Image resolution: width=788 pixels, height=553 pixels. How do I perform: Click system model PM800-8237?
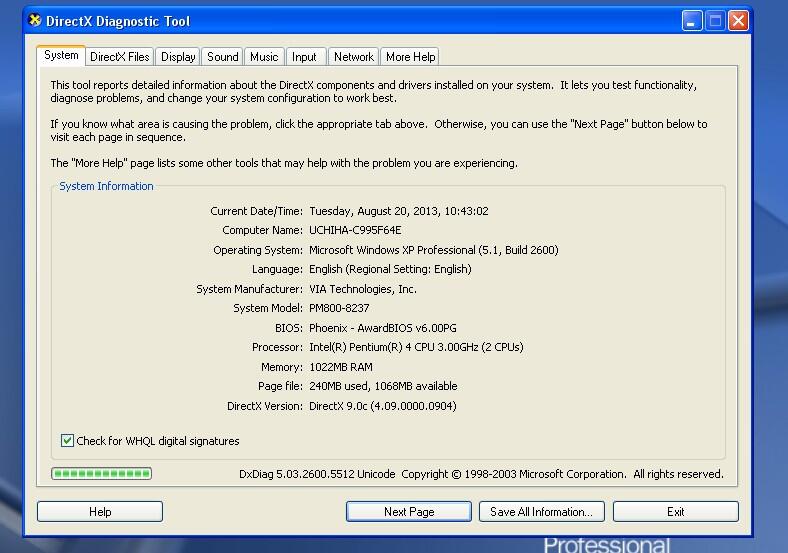339,308
